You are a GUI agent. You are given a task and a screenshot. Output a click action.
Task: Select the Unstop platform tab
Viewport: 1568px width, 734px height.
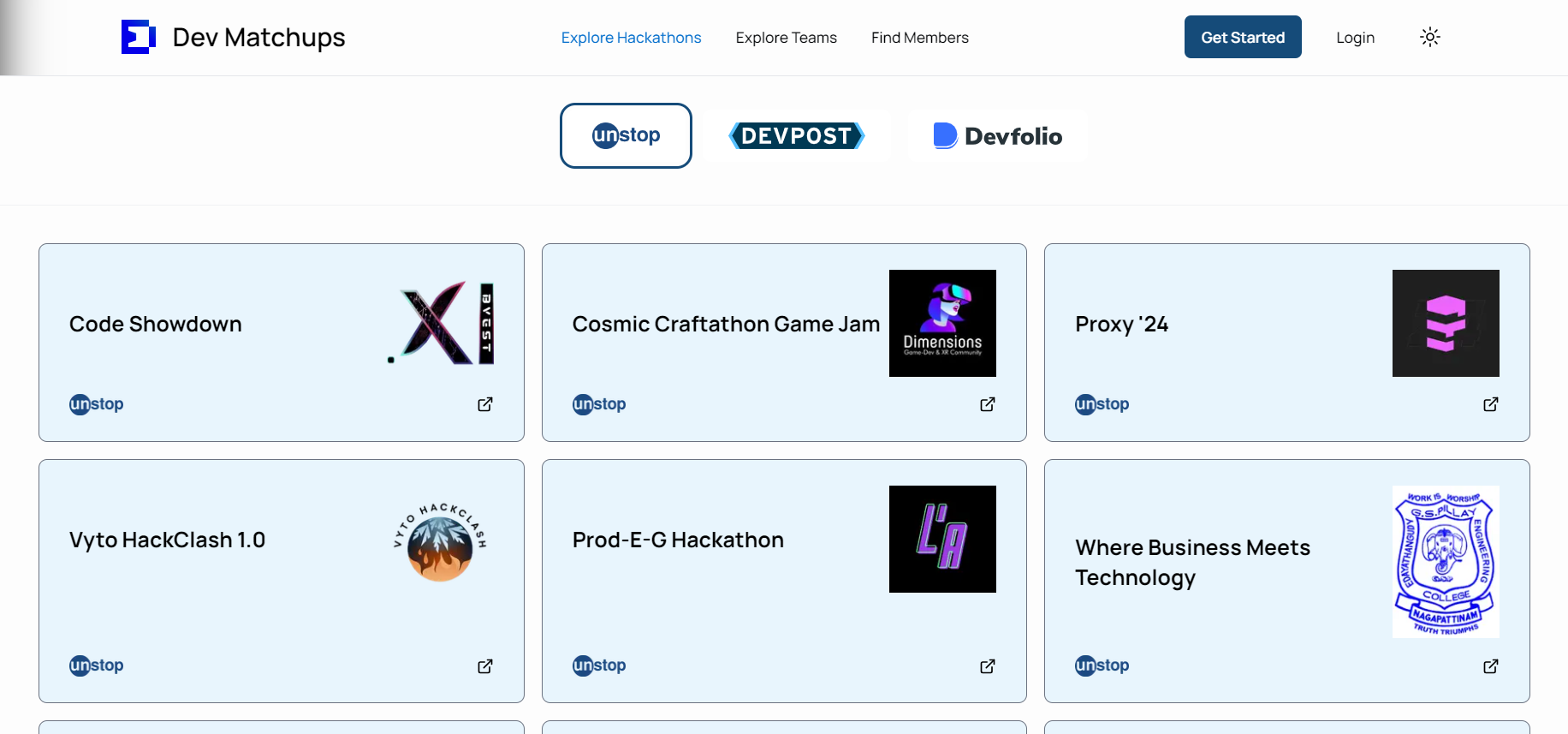(626, 135)
